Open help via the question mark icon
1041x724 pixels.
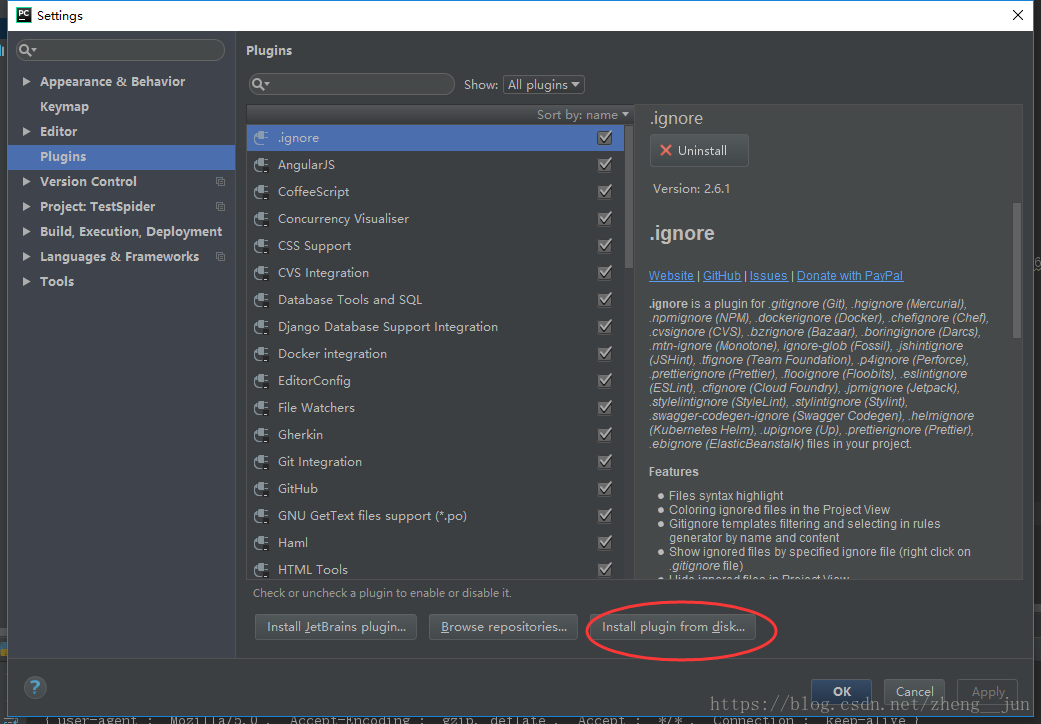click(x=35, y=687)
